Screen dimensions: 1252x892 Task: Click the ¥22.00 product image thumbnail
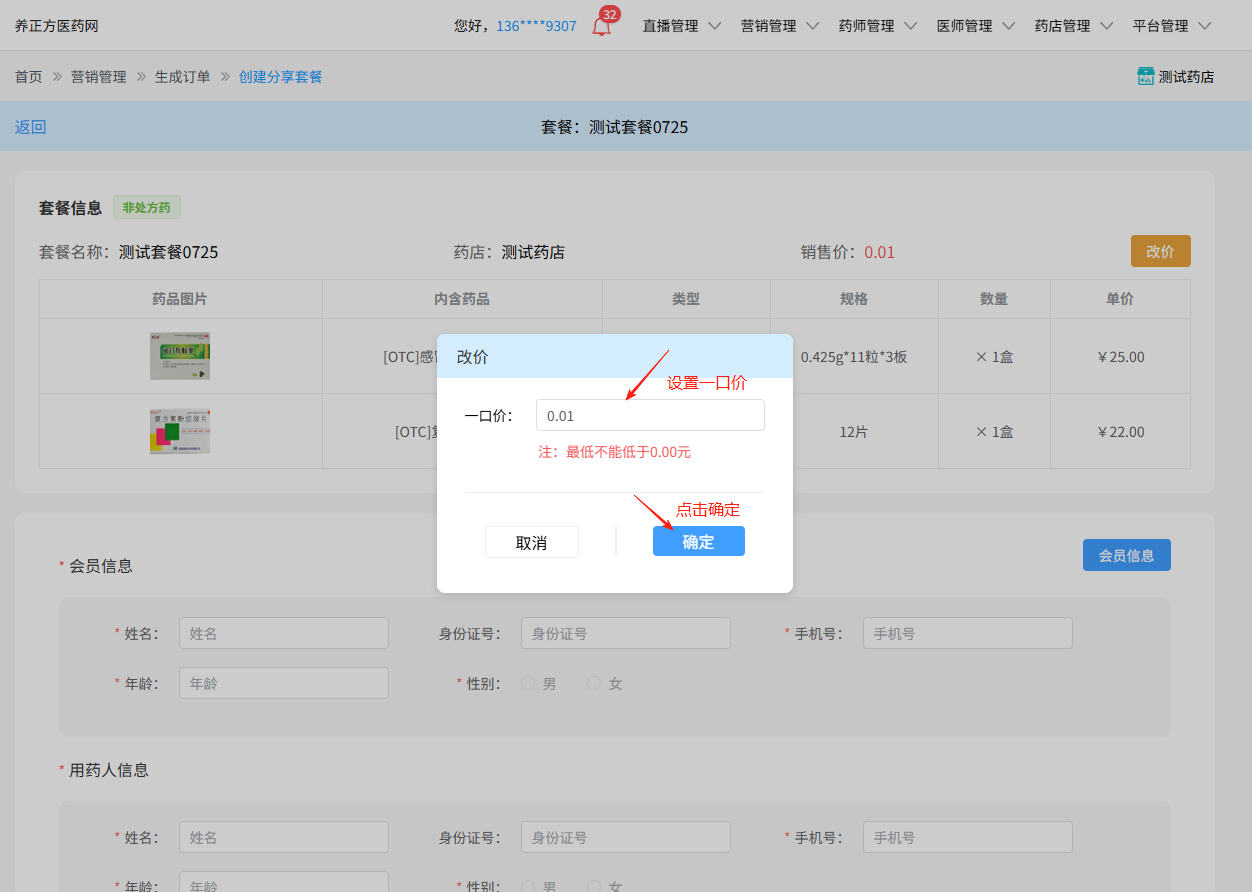pos(180,431)
